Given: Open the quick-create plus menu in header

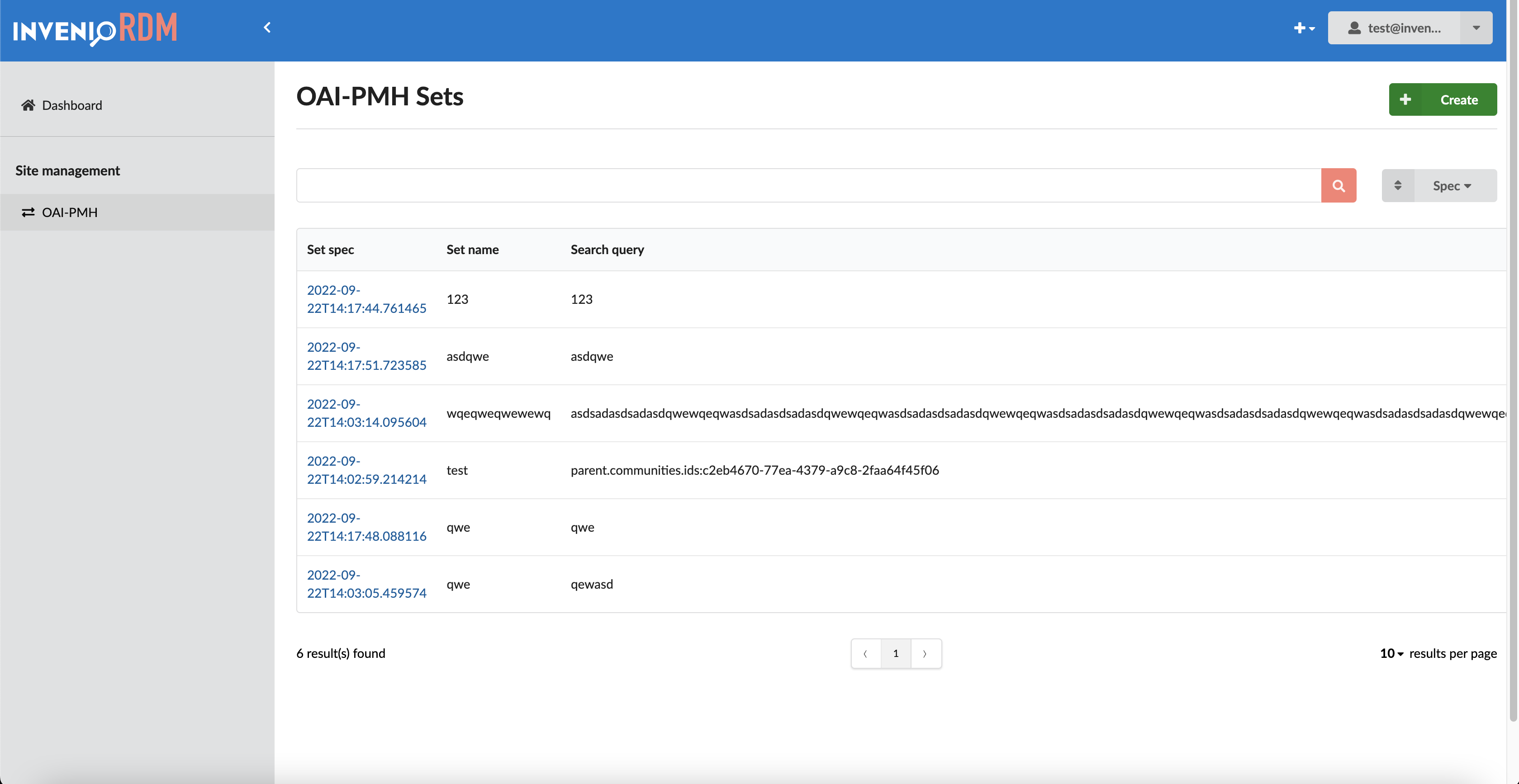Looking at the screenshot, I should pos(1304,28).
